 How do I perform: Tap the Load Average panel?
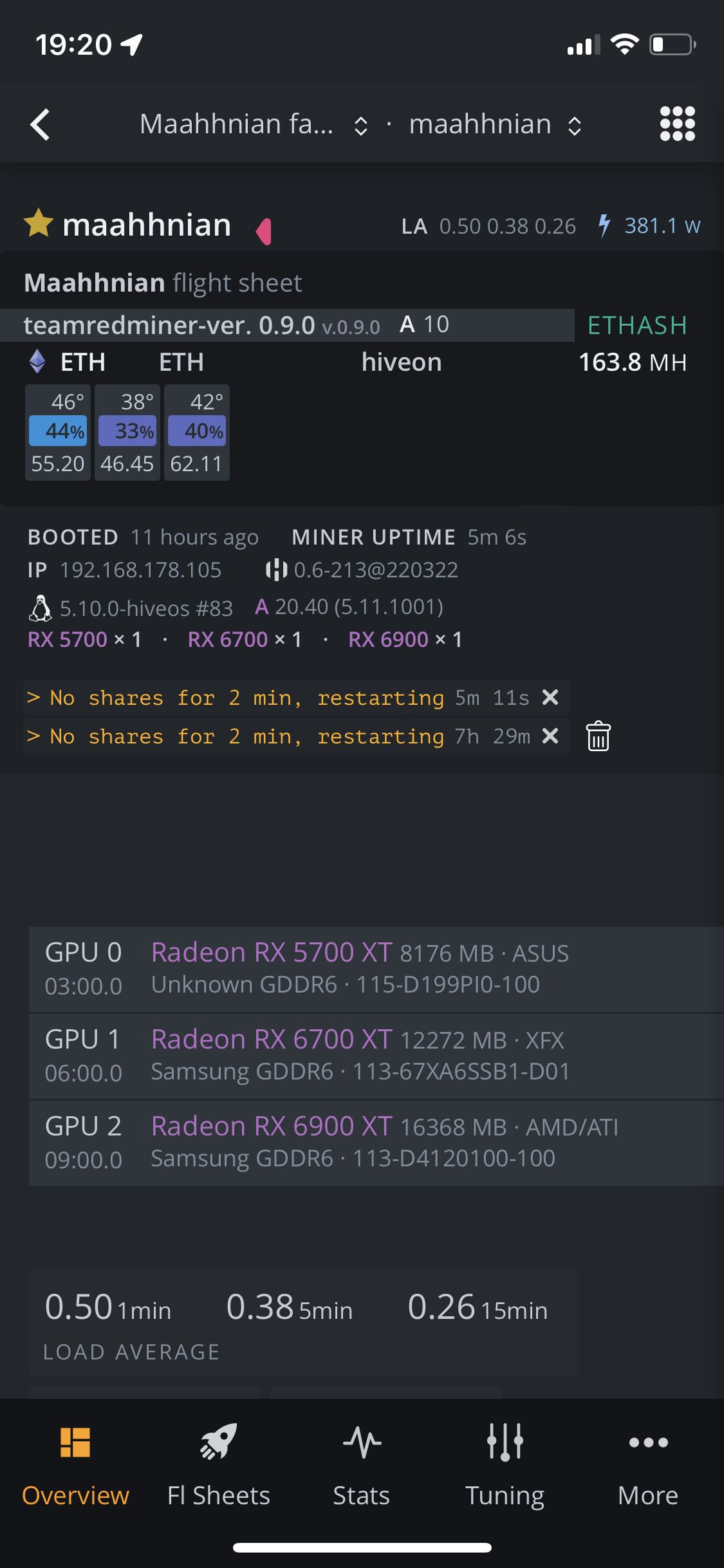coord(302,1323)
